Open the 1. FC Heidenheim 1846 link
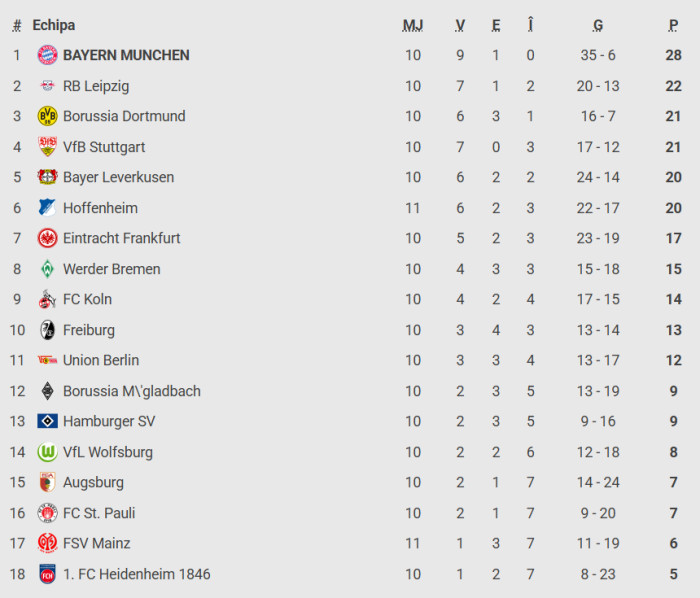The image size is (700, 598). point(136,574)
